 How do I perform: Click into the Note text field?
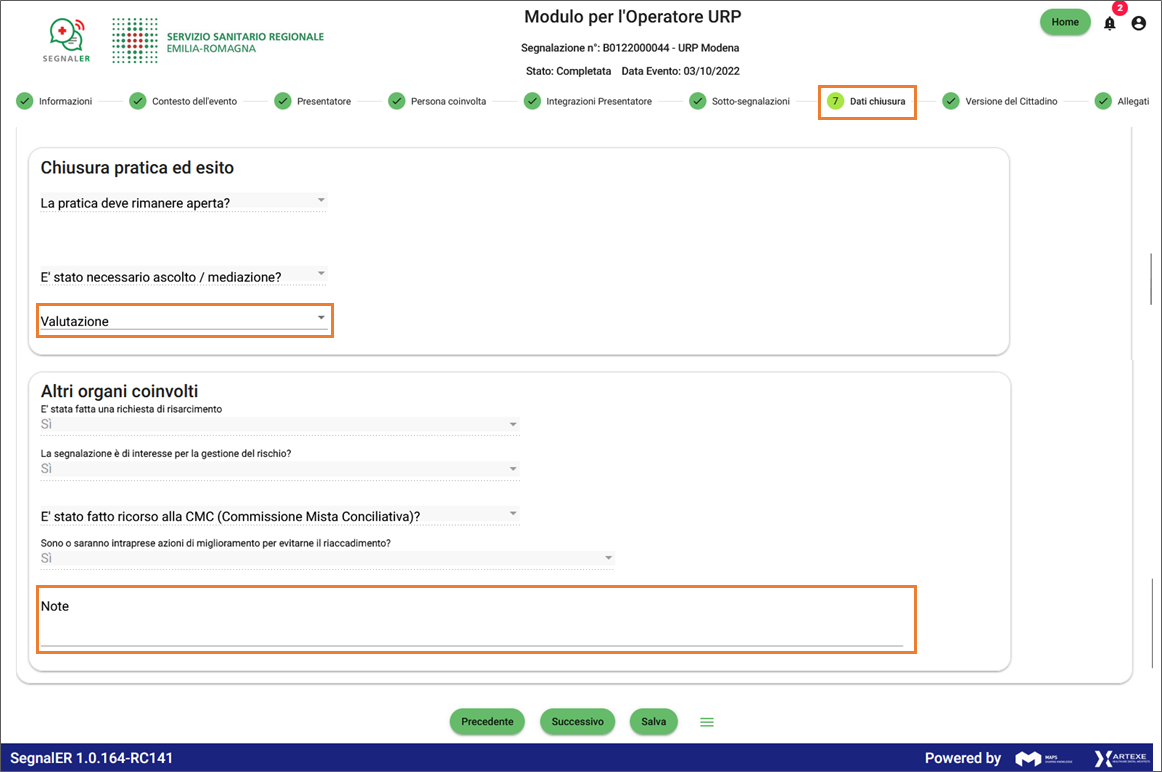click(x=471, y=633)
